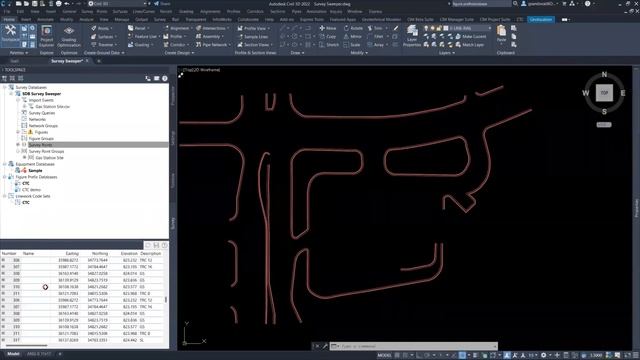
Task: Expand the Layers panel title
Action: (x=447, y=53)
